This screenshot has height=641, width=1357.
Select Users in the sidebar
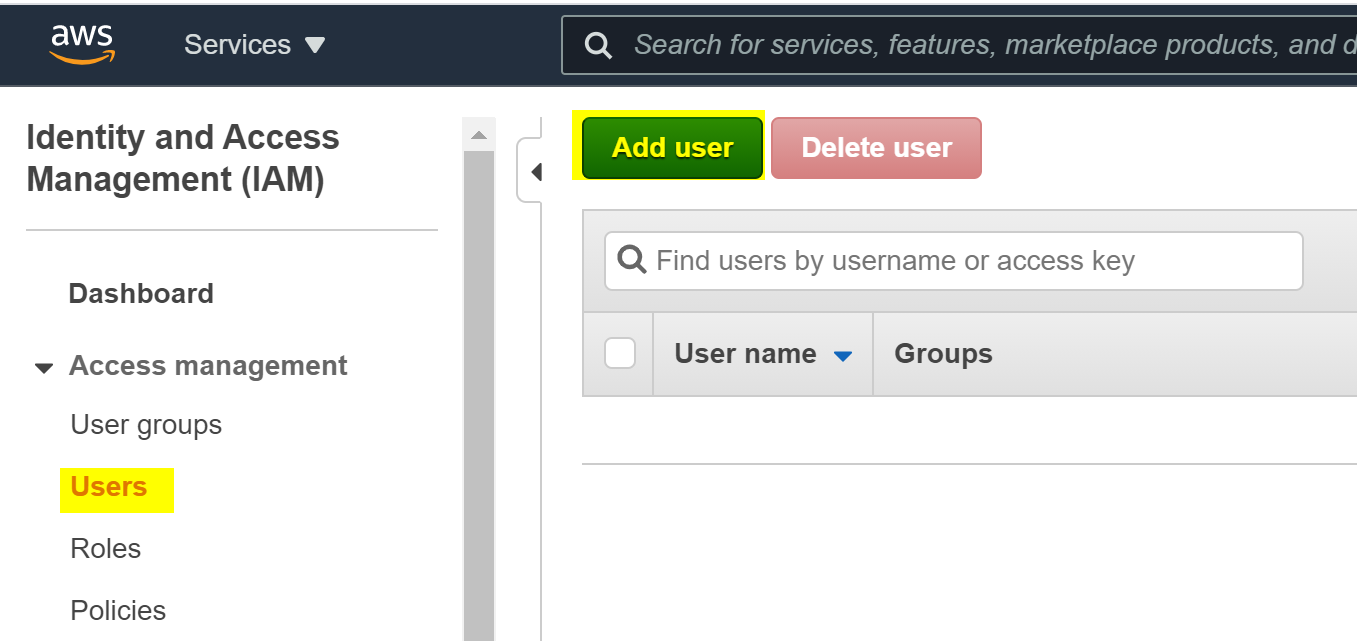pyautogui.click(x=109, y=487)
